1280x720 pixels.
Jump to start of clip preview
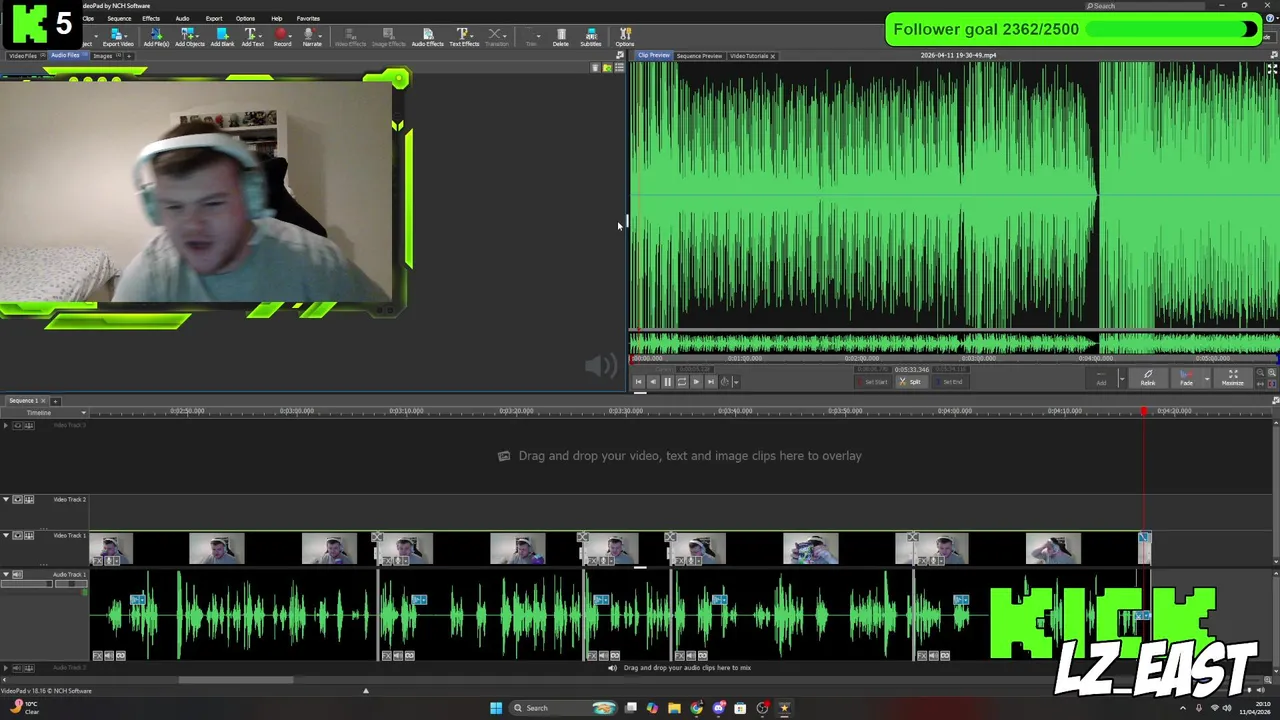pyautogui.click(x=638, y=382)
